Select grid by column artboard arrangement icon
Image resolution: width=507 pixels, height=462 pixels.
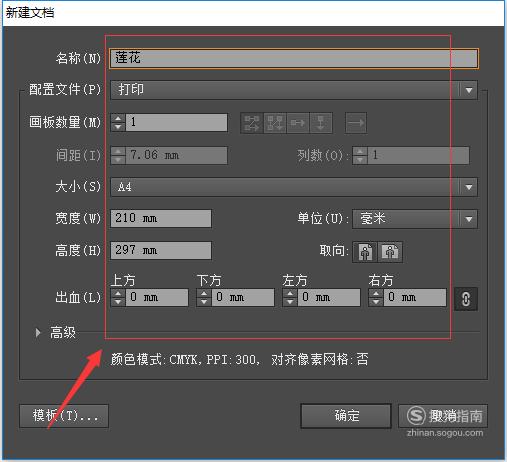(x=275, y=123)
